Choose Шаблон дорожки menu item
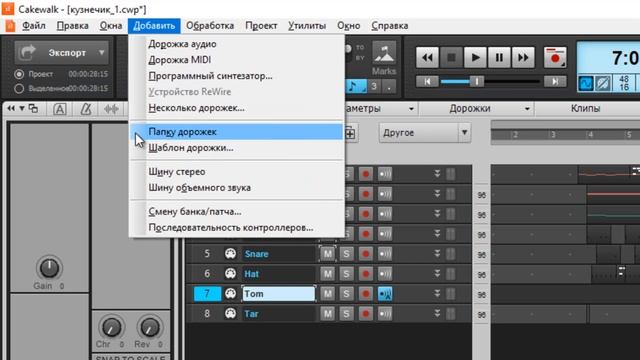The height and width of the screenshot is (360, 640). (237, 148)
